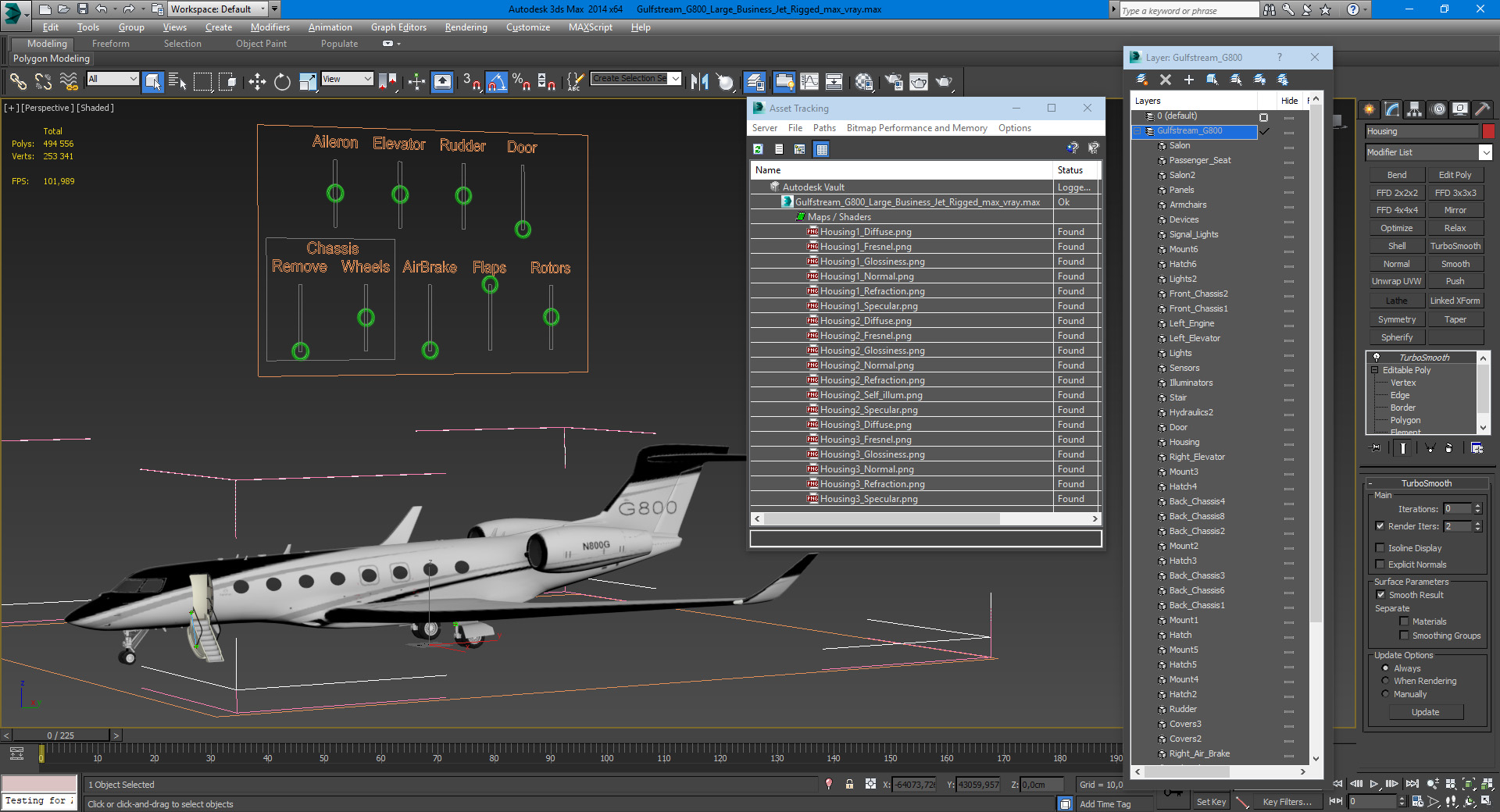Open Asset Tracking help icon
Screen dimensions: 1500x812
click(1073, 148)
